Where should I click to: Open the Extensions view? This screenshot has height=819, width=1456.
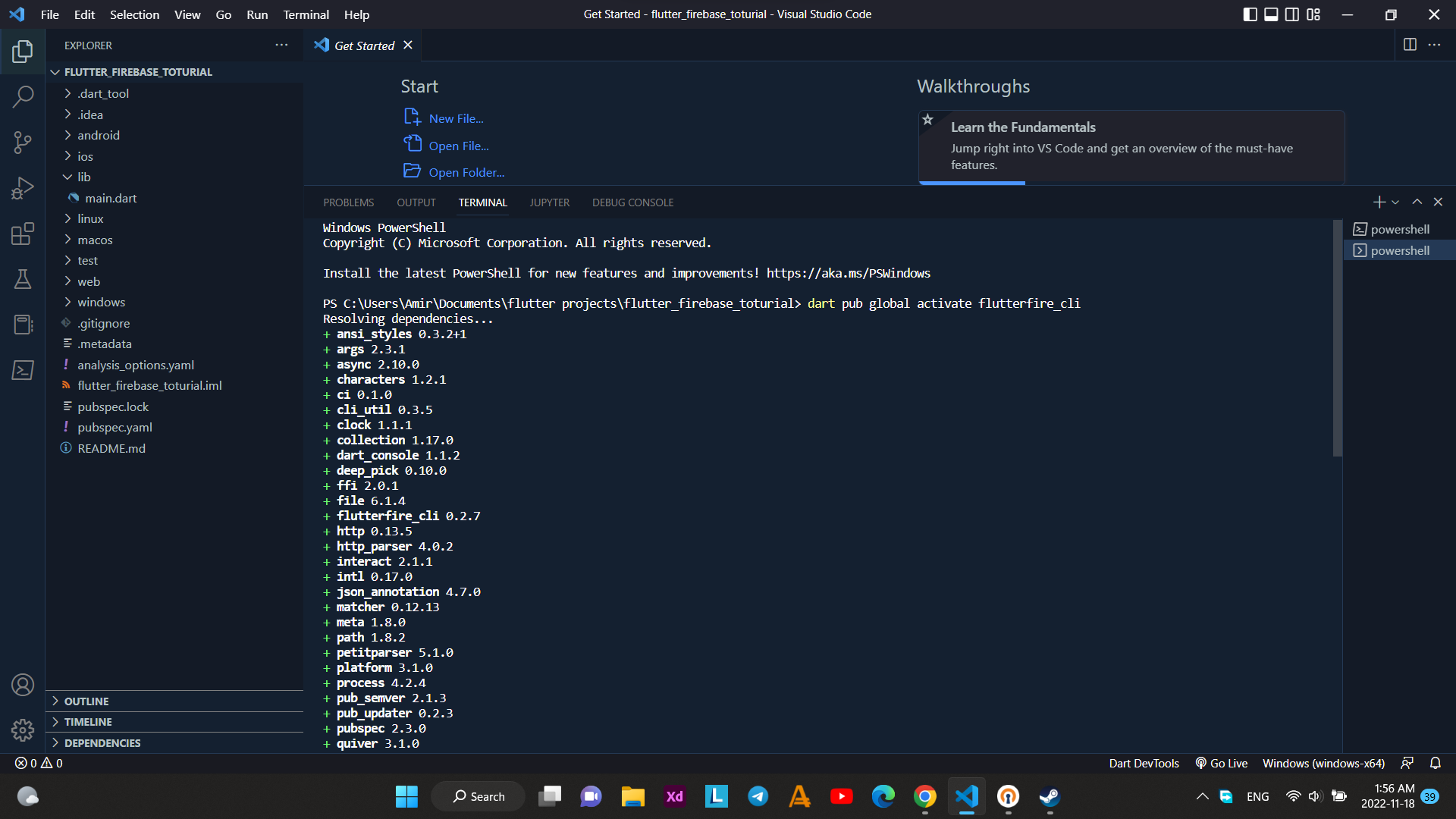(23, 234)
